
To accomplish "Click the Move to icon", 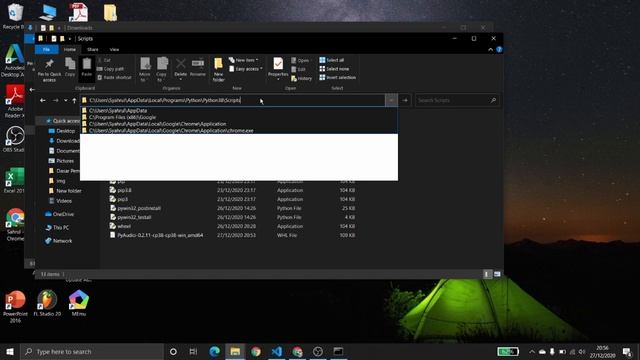I will tap(145, 69).
